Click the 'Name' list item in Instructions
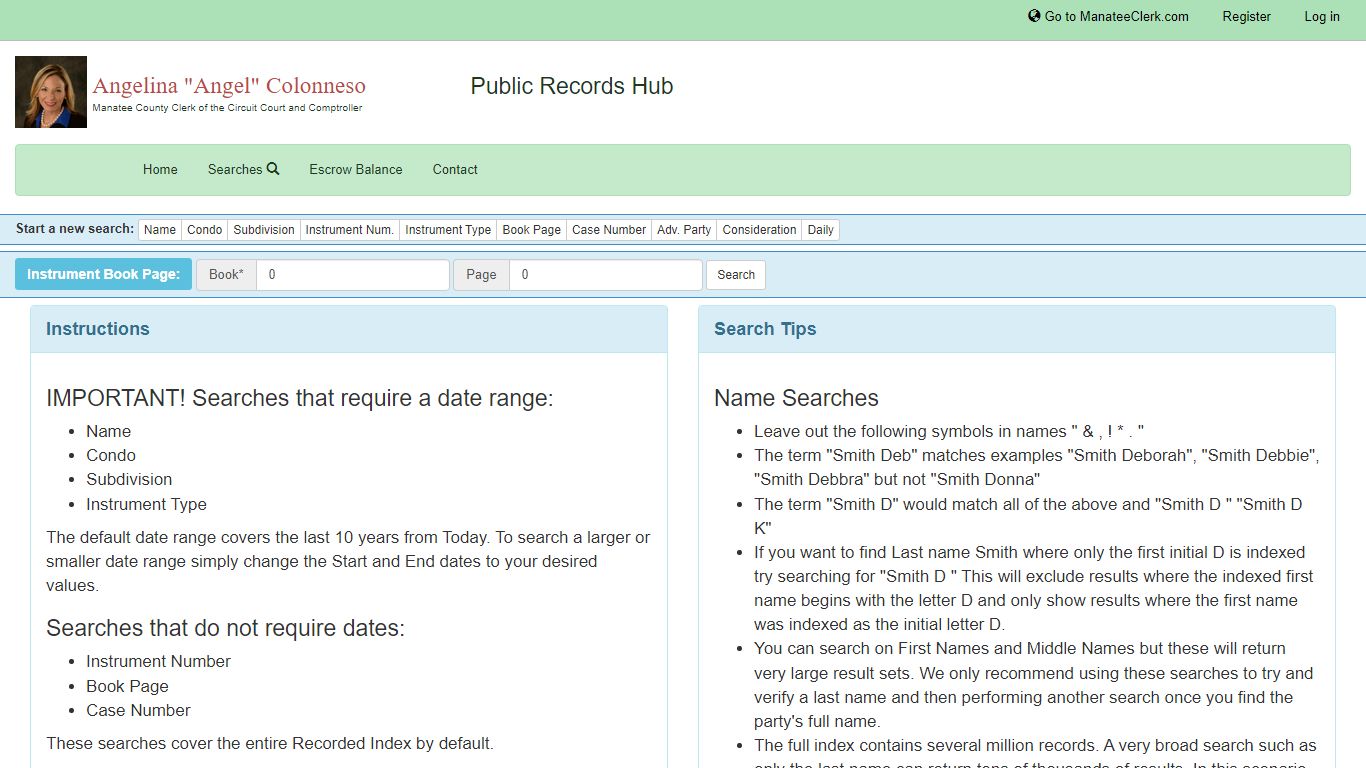 [x=108, y=431]
